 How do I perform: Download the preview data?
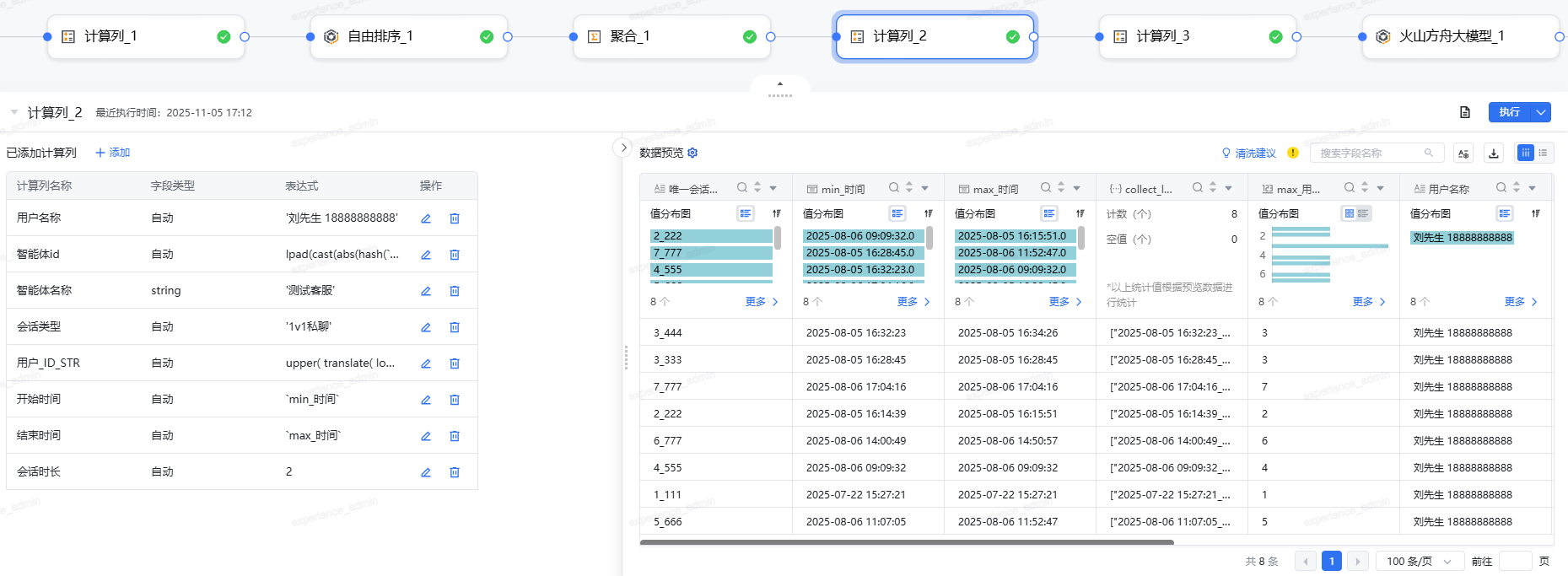(1494, 153)
